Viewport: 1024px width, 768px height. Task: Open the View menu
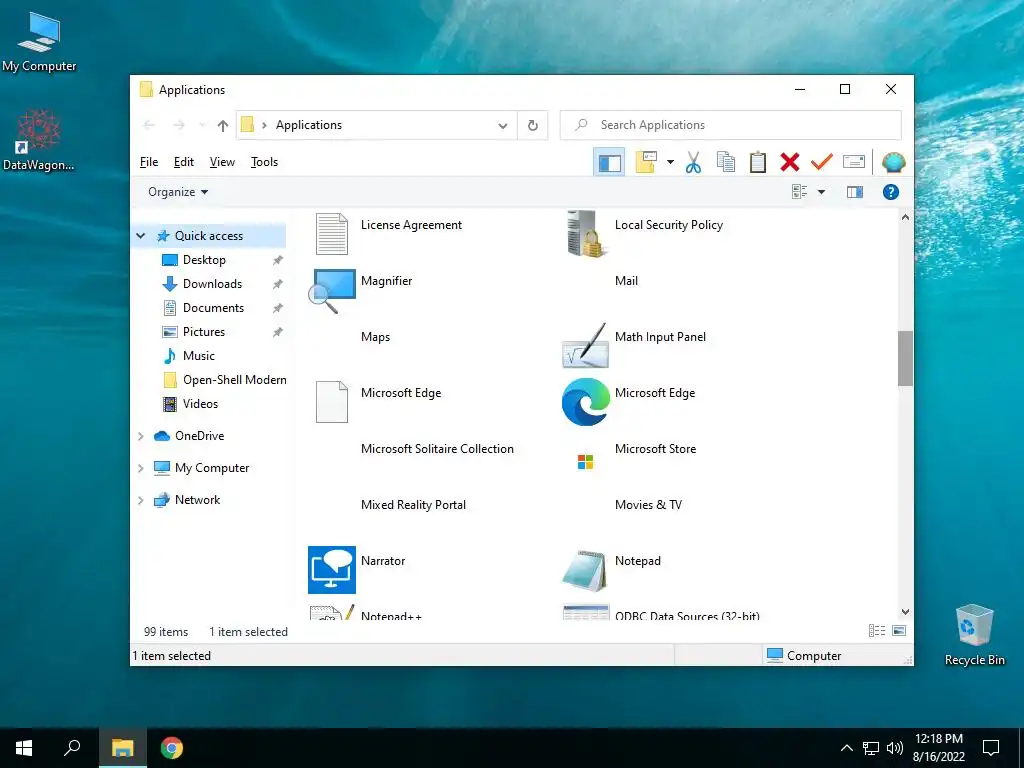[222, 162]
